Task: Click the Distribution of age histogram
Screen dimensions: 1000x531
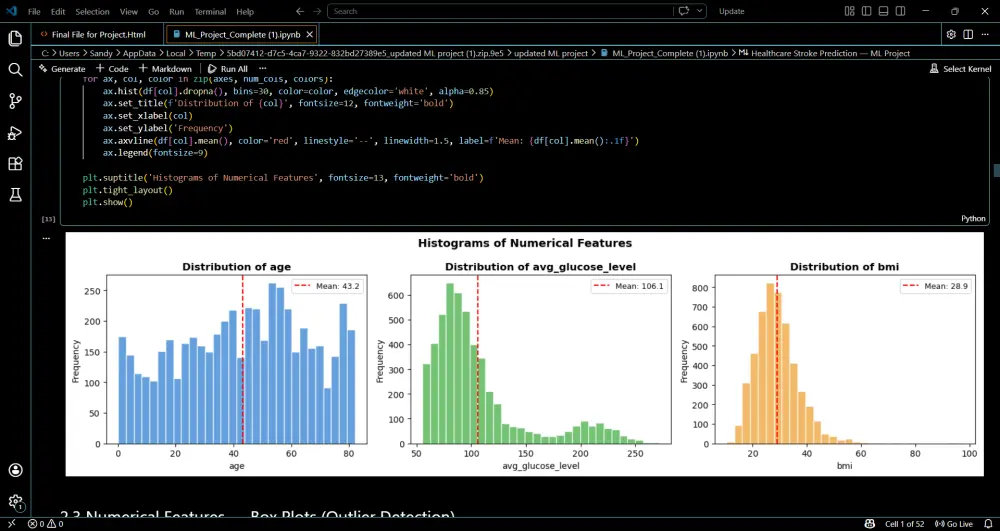Action: click(237, 360)
